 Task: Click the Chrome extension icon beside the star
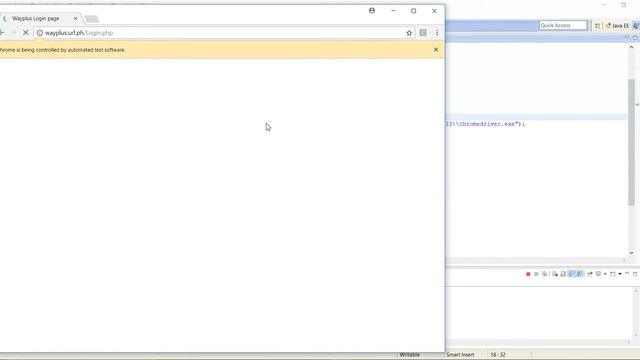tap(423, 33)
